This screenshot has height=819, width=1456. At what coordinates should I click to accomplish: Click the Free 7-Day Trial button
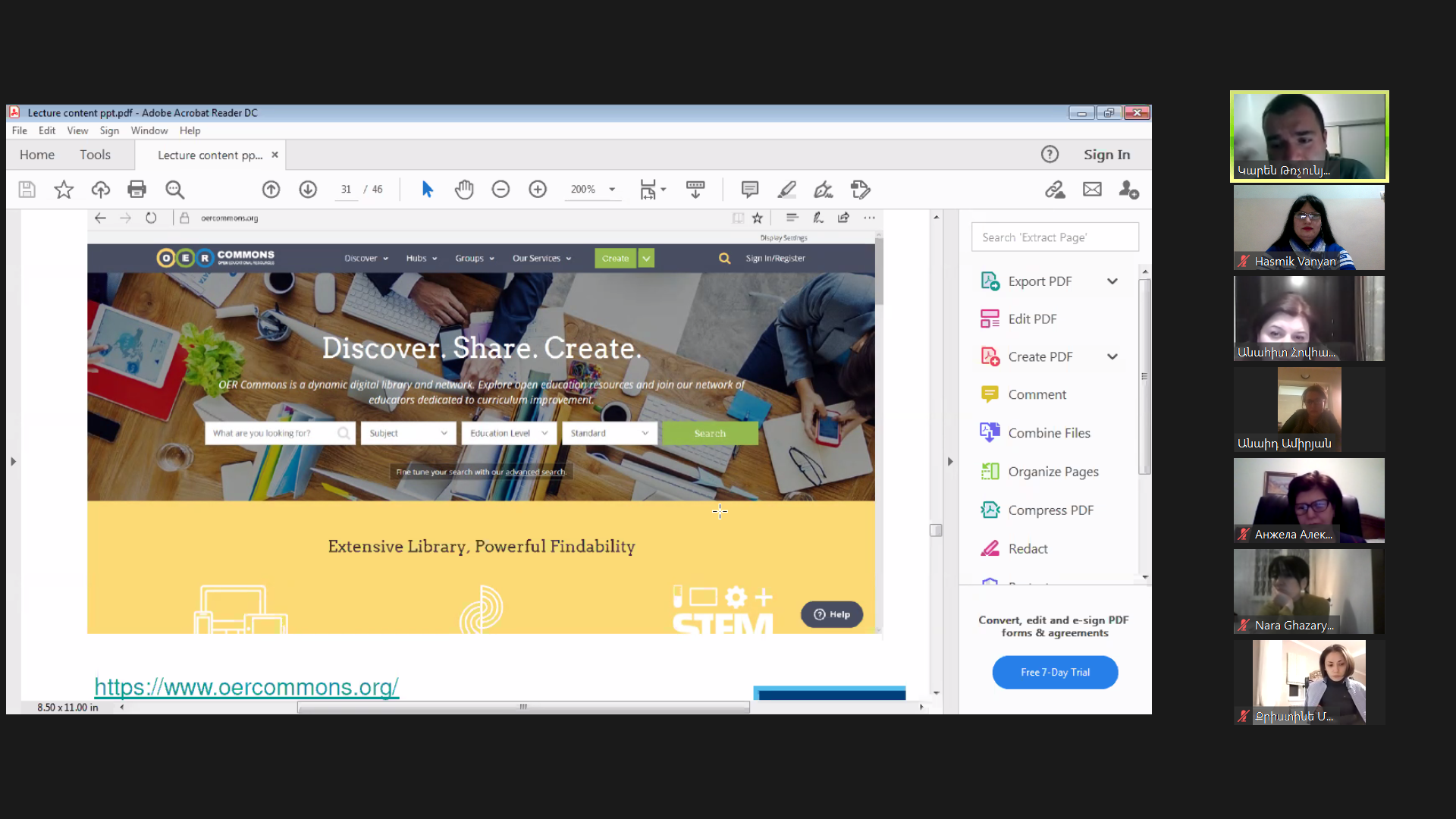1055,673
